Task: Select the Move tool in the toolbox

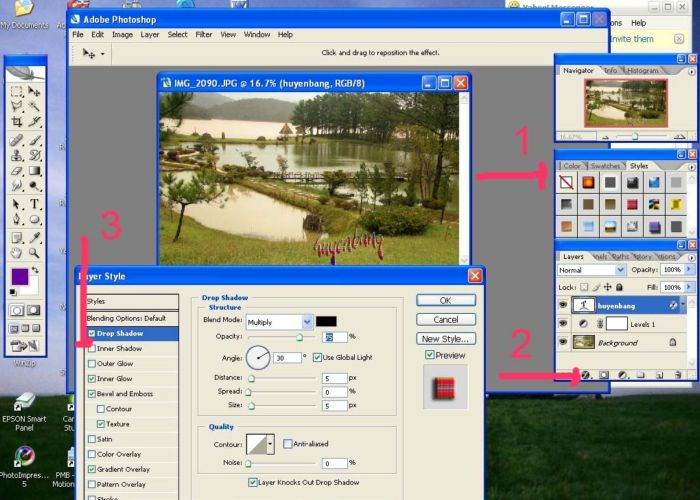Action: [x=34, y=92]
